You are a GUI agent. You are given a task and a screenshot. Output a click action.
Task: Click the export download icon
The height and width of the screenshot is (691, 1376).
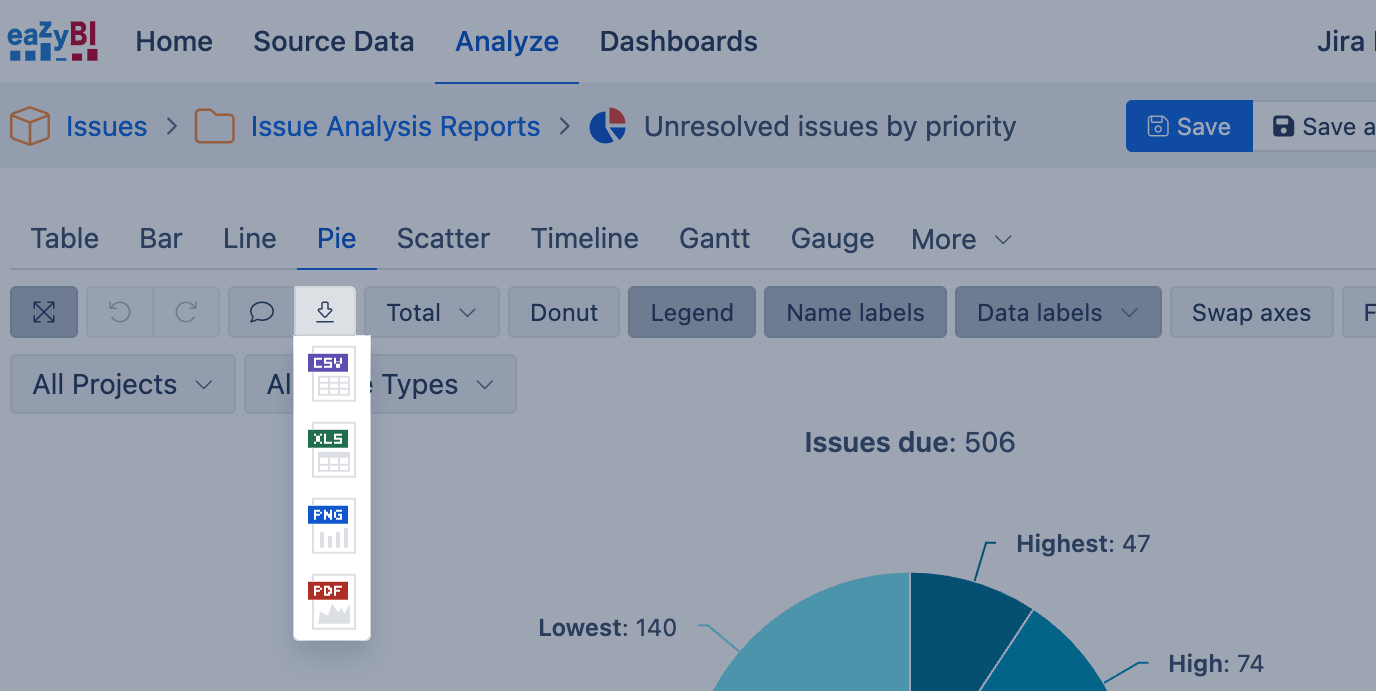pos(325,313)
